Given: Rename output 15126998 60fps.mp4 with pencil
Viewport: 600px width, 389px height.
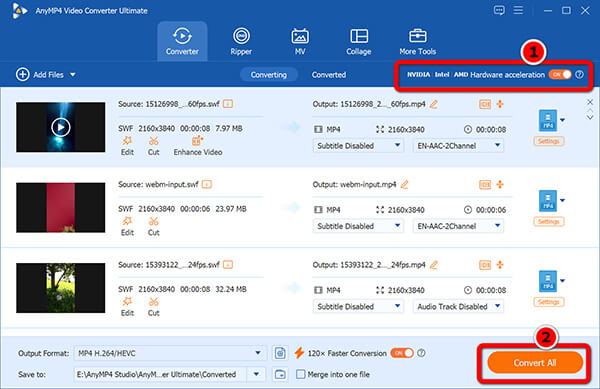Looking at the screenshot, I should click(434, 104).
